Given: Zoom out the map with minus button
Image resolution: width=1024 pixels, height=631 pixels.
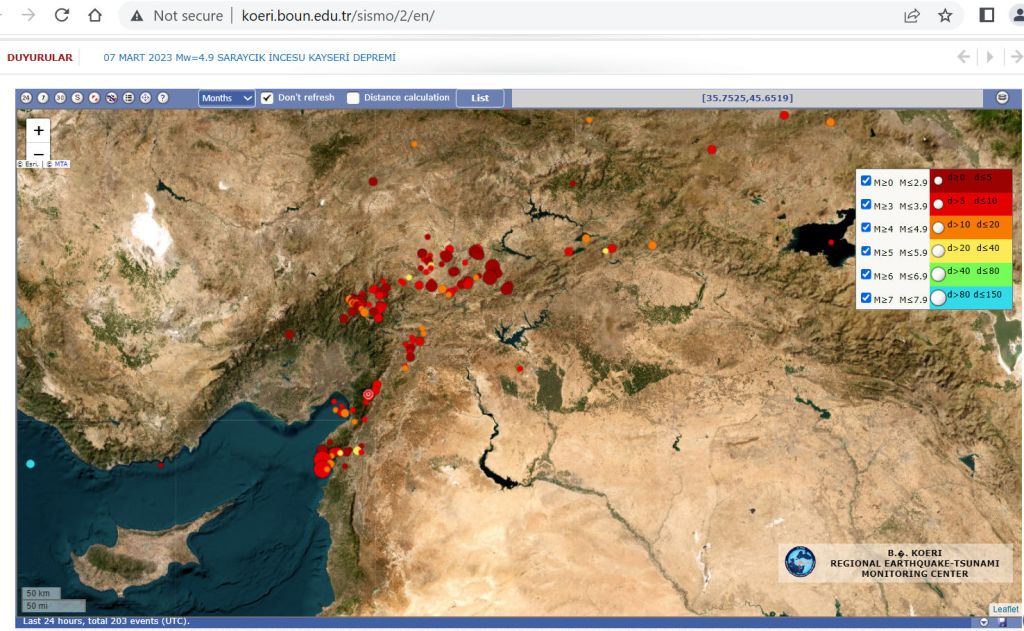Looking at the screenshot, I should point(39,153).
